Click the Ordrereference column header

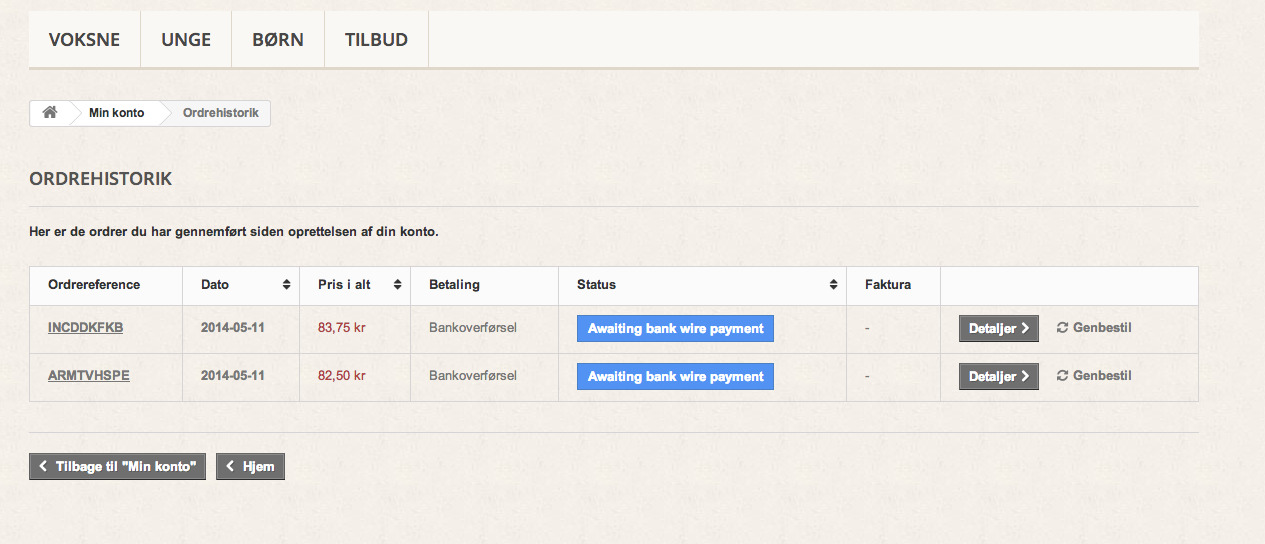tap(94, 285)
